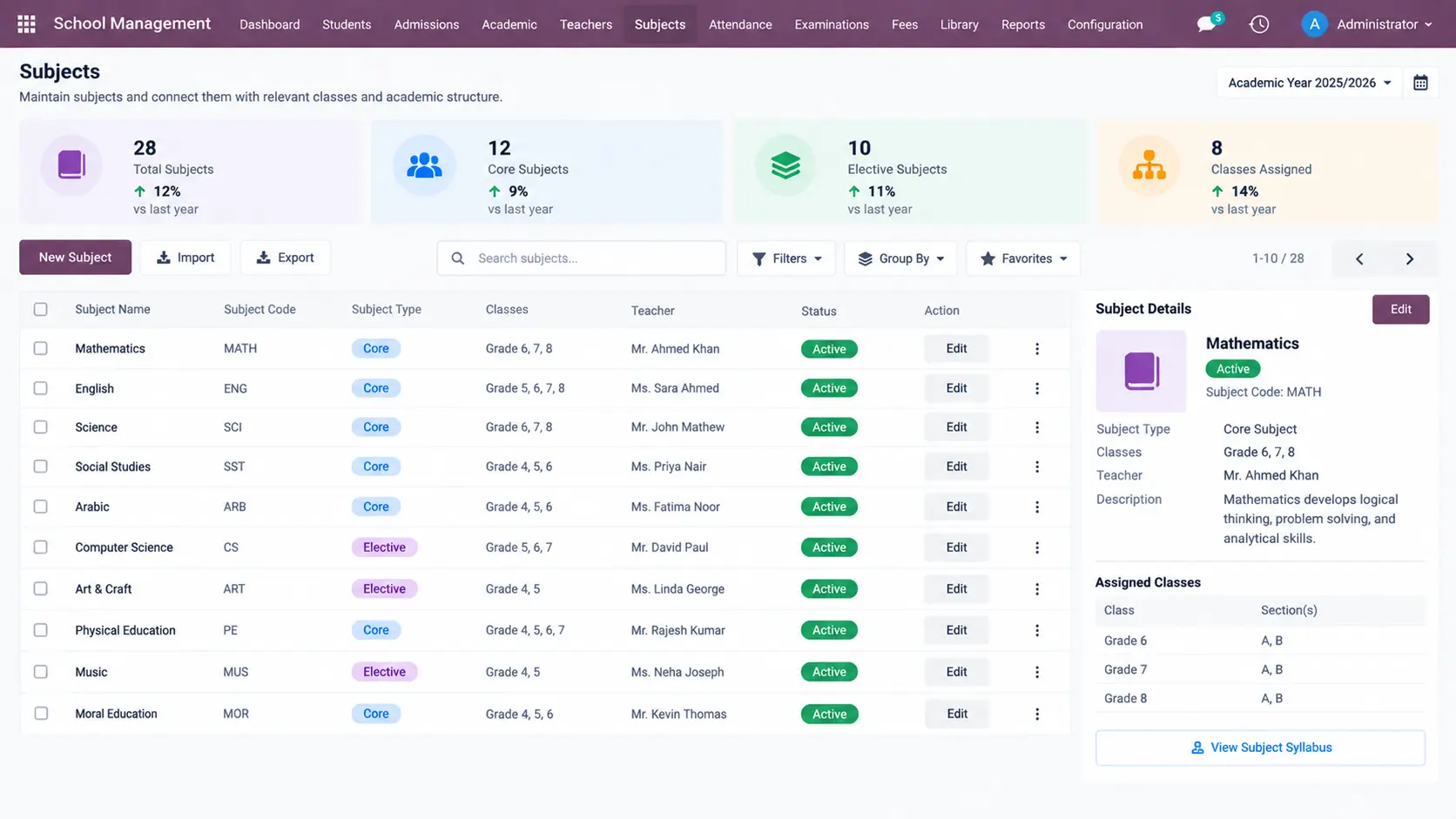Open the apps grid menu icon
The width and height of the screenshot is (1456, 819).
click(26, 24)
